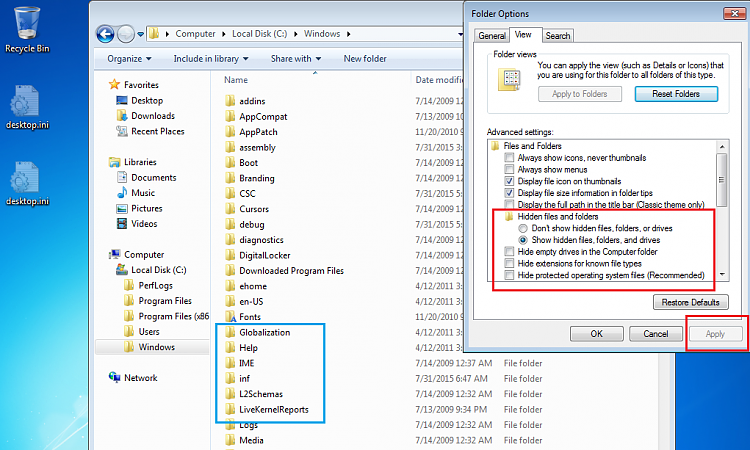
Task: Switch to the General tab
Action: point(492,36)
